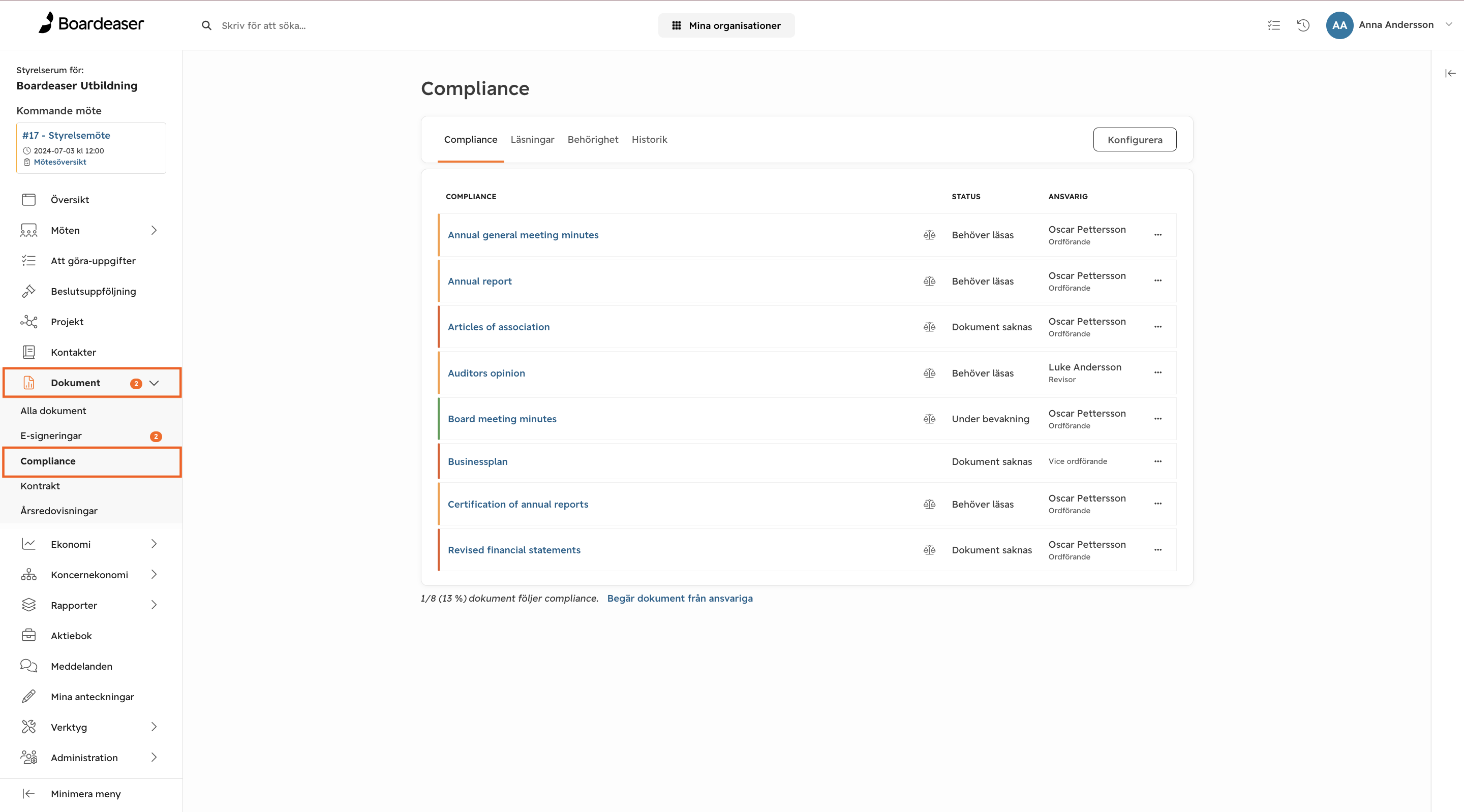Open more options for Annual general meeting minutes
This screenshot has width=1464, height=812.
[1157, 235]
